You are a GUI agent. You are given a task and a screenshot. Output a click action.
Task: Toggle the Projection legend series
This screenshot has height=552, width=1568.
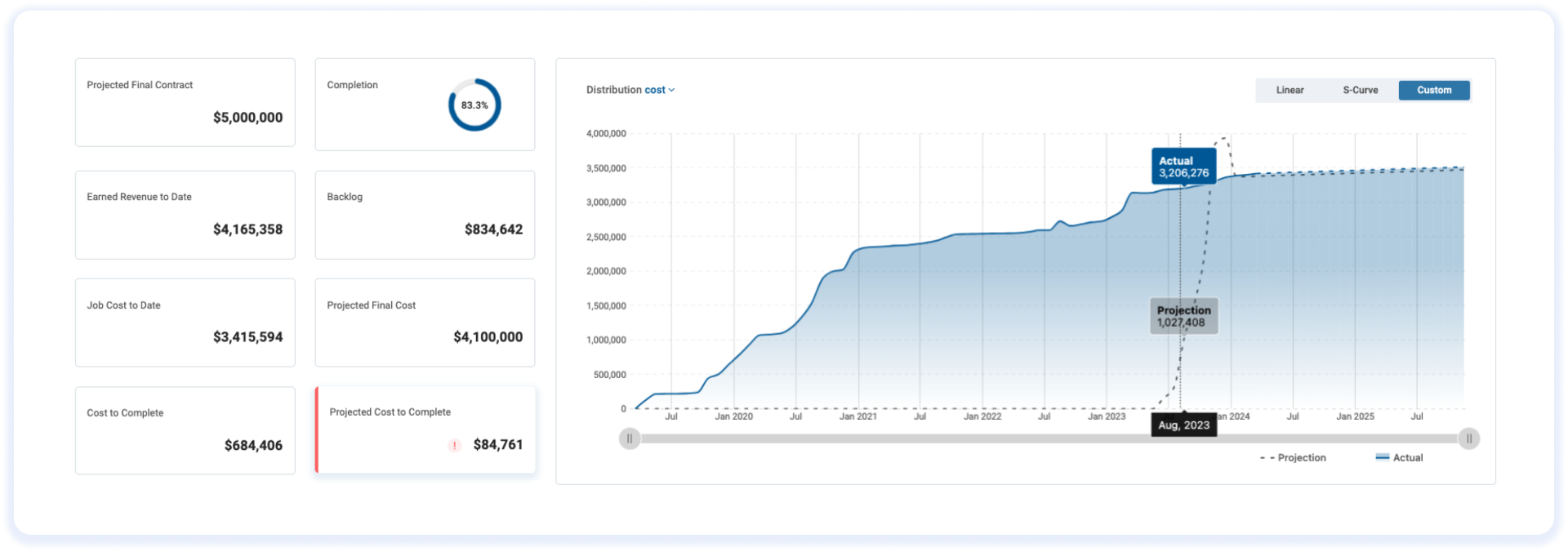pos(1293,458)
